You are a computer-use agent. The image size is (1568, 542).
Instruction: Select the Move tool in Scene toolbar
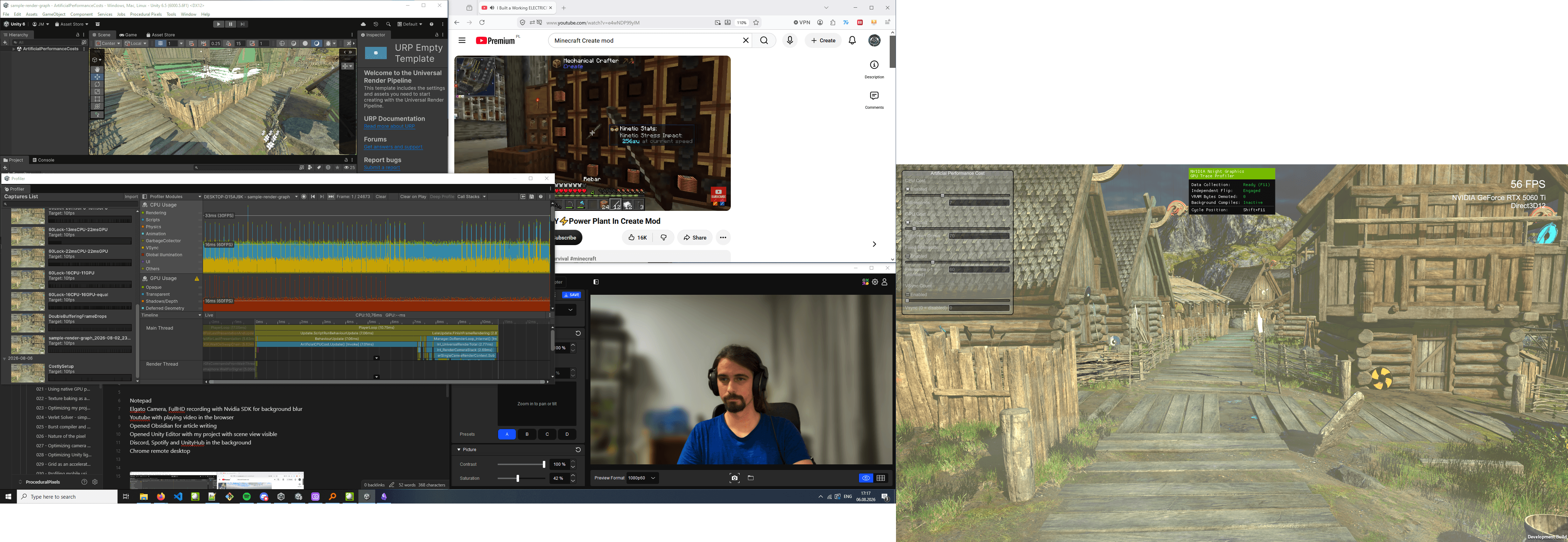[x=97, y=77]
